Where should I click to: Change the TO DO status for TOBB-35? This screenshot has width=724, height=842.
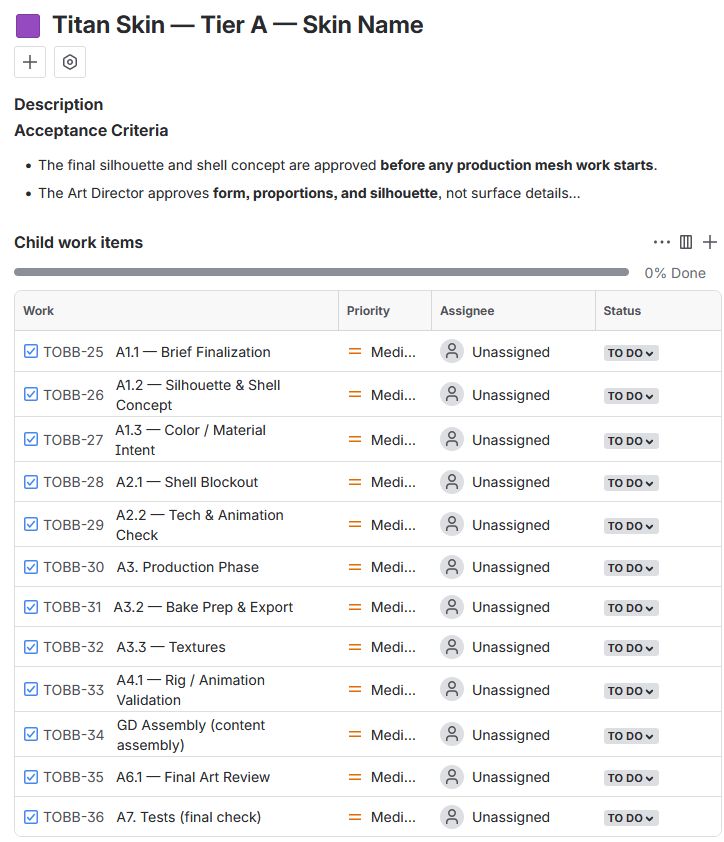click(x=631, y=778)
